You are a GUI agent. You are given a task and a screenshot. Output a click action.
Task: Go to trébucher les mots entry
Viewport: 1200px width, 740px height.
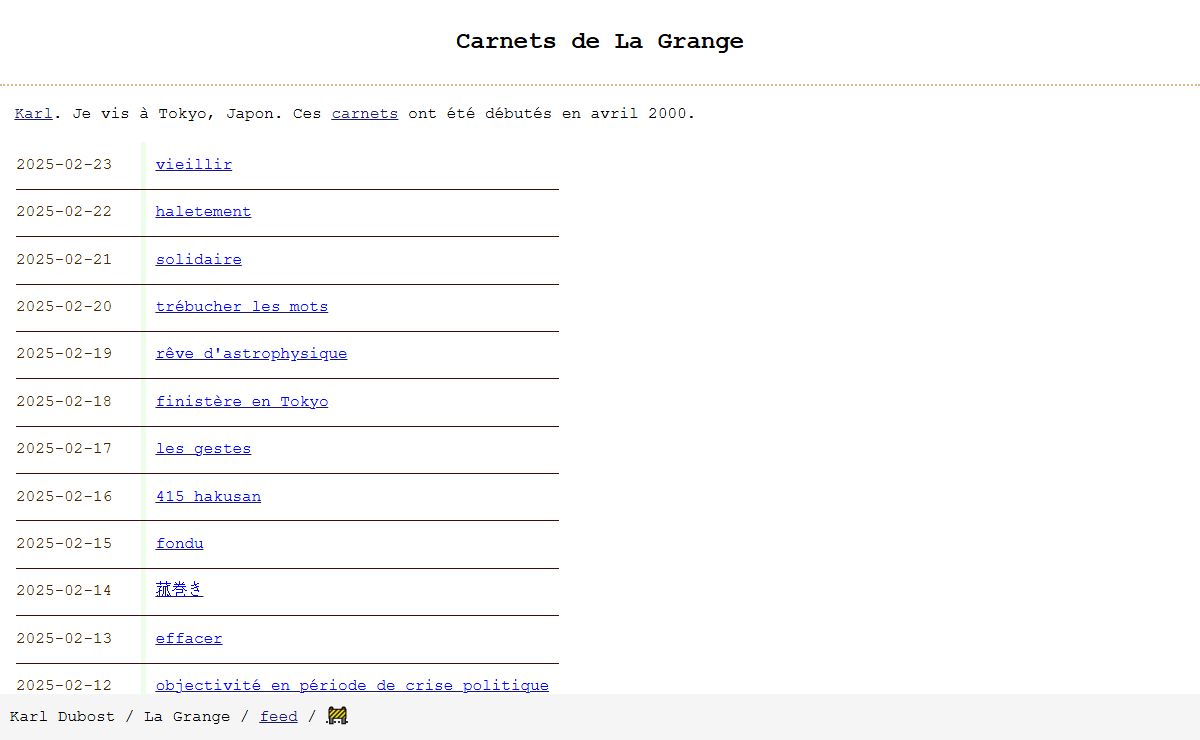241,307
